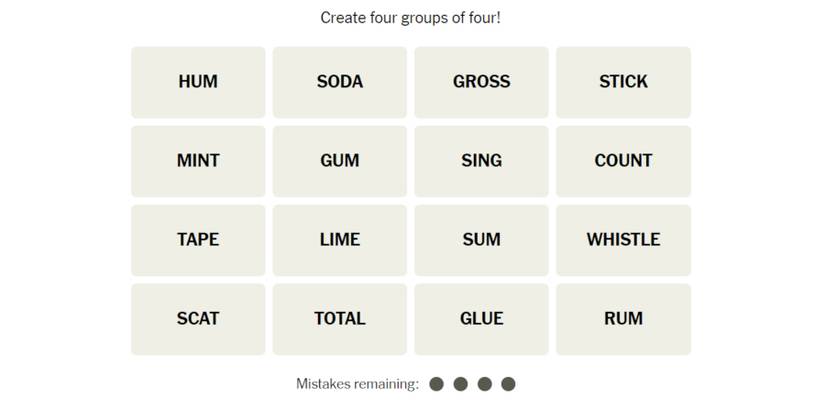Tap the LIME tile
The image size is (825, 413).
pyautogui.click(x=340, y=240)
